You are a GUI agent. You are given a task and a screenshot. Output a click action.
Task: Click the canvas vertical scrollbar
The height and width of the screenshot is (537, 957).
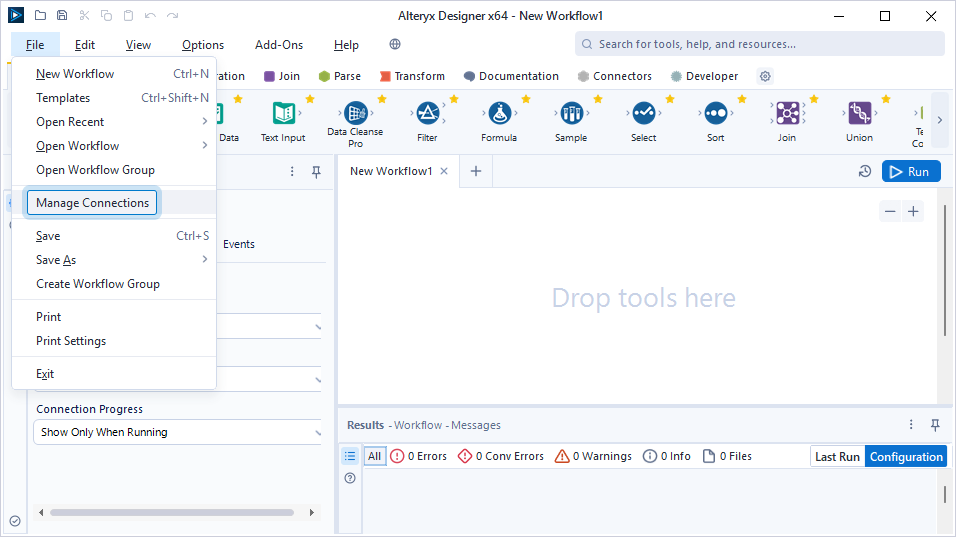pyautogui.click(x=945, y=271)
